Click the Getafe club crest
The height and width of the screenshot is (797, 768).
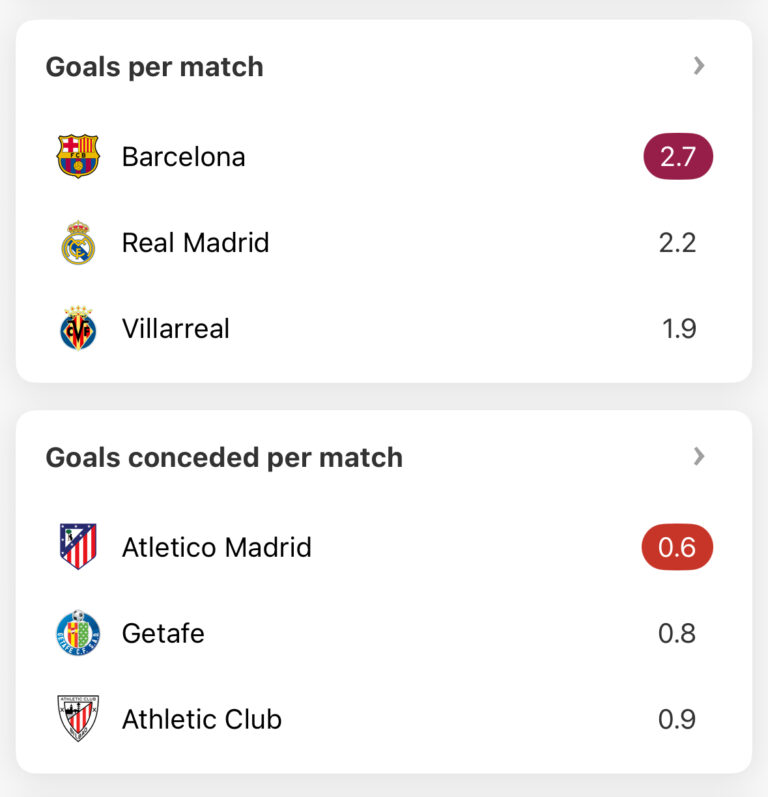(78, 633)
